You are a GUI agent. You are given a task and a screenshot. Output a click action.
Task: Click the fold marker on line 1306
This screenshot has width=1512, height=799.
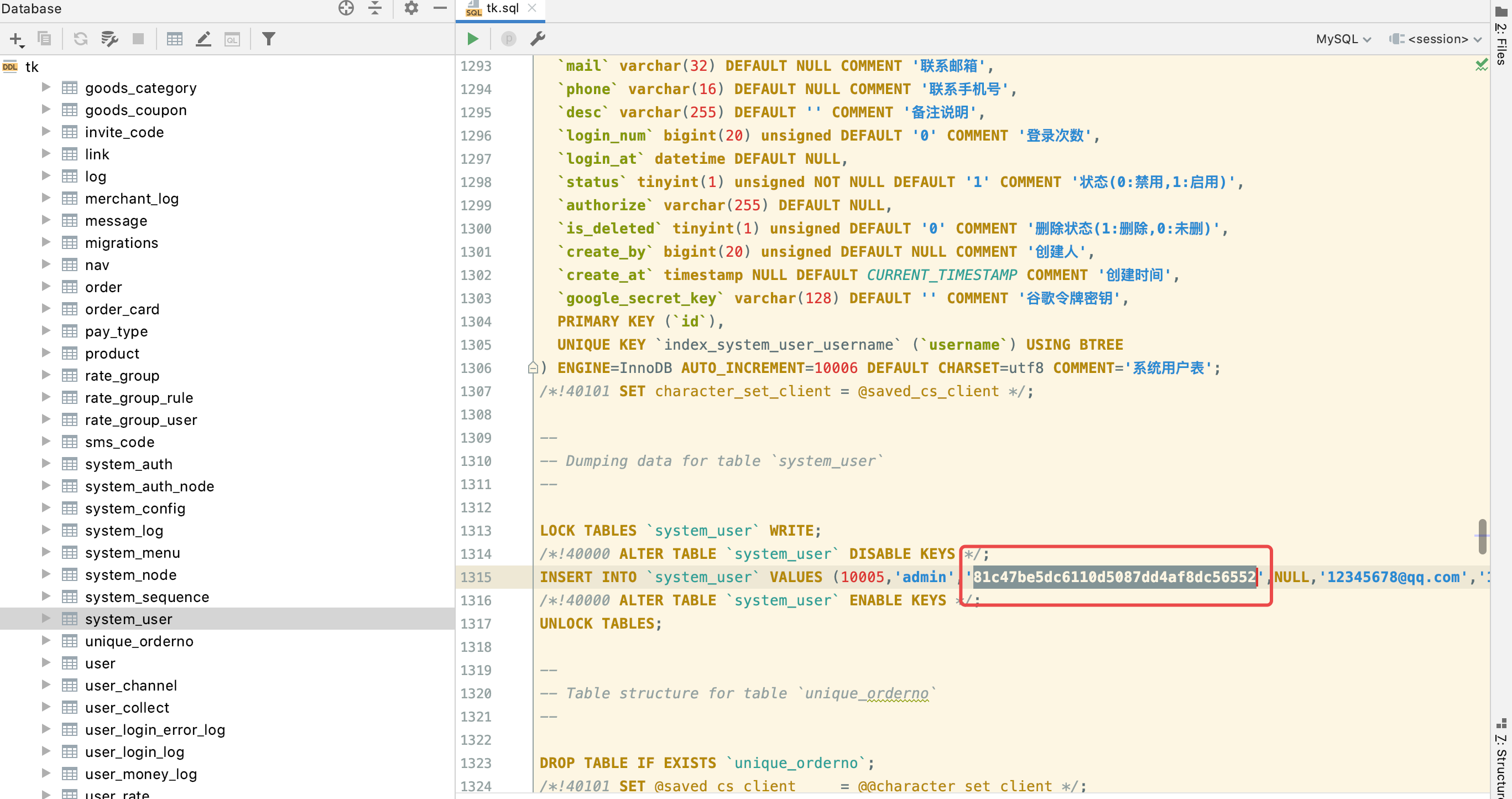[533, 368]
